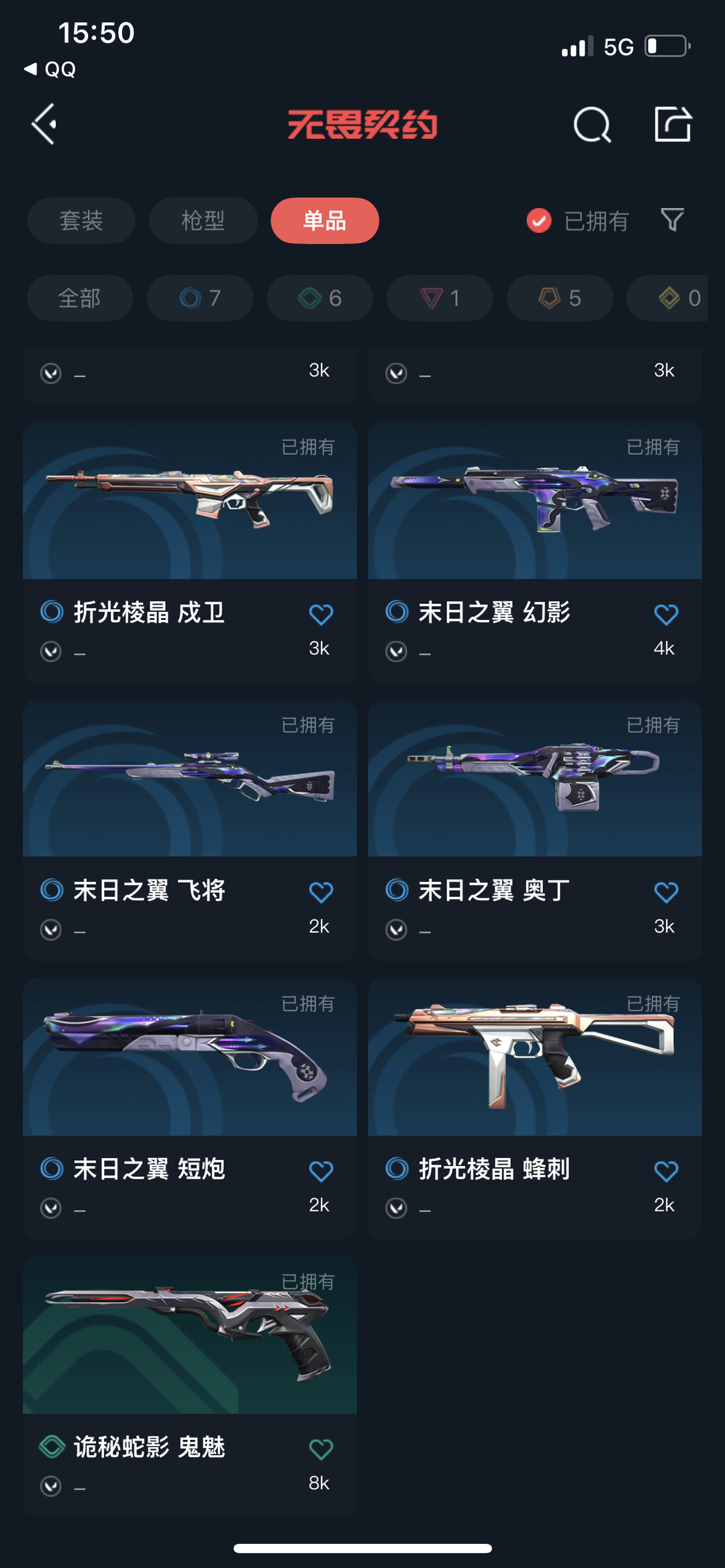Image resolution: width=725 pixels, height=1568 pixels.
Task: Open the search magnifier icon
Action: tap(592, 125)
